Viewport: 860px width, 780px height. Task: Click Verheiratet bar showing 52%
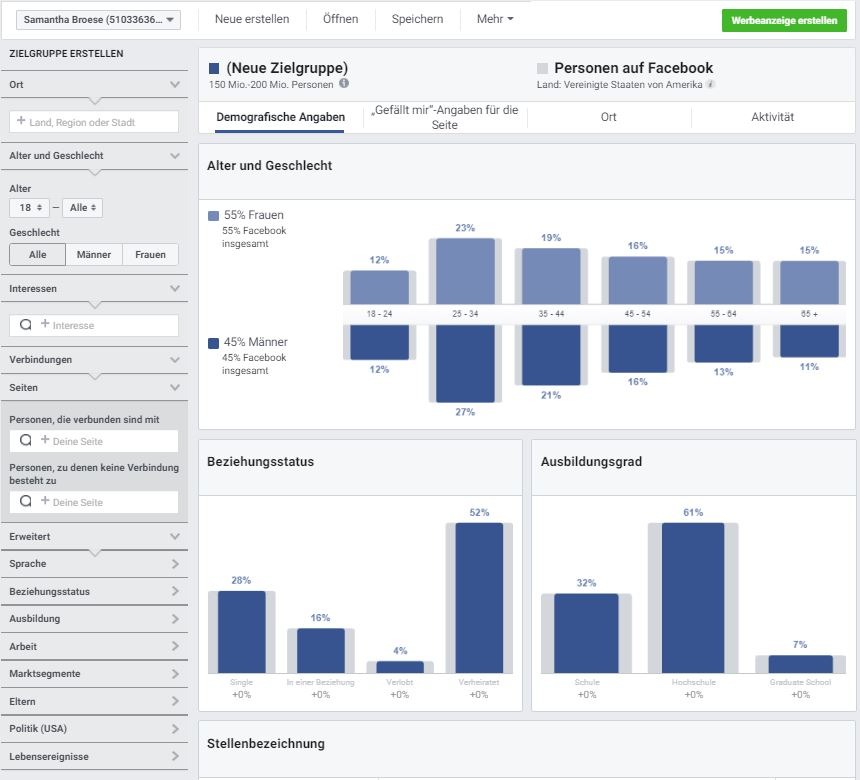click(x=479, y=598)
